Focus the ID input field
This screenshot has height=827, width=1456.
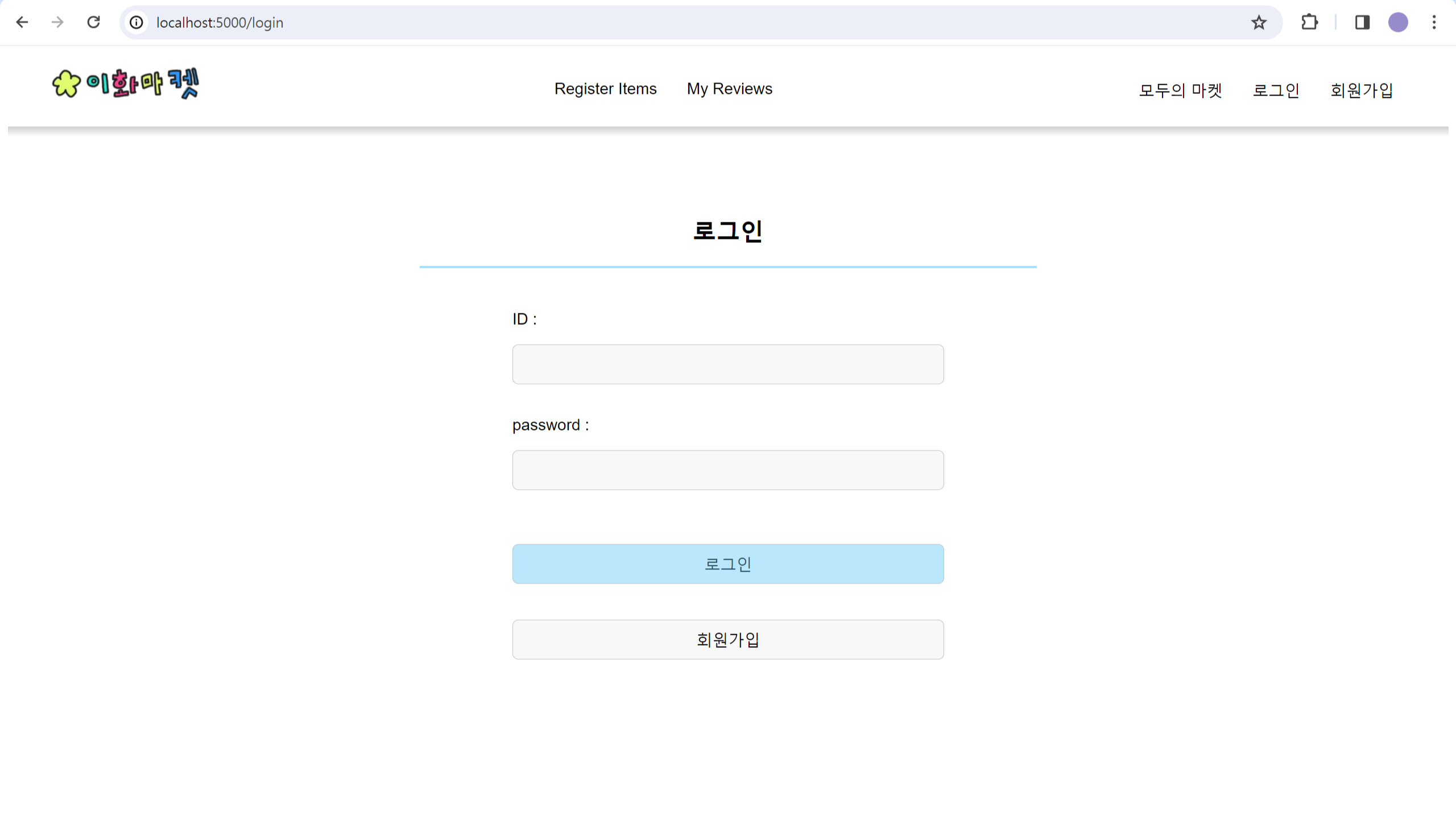727,364
